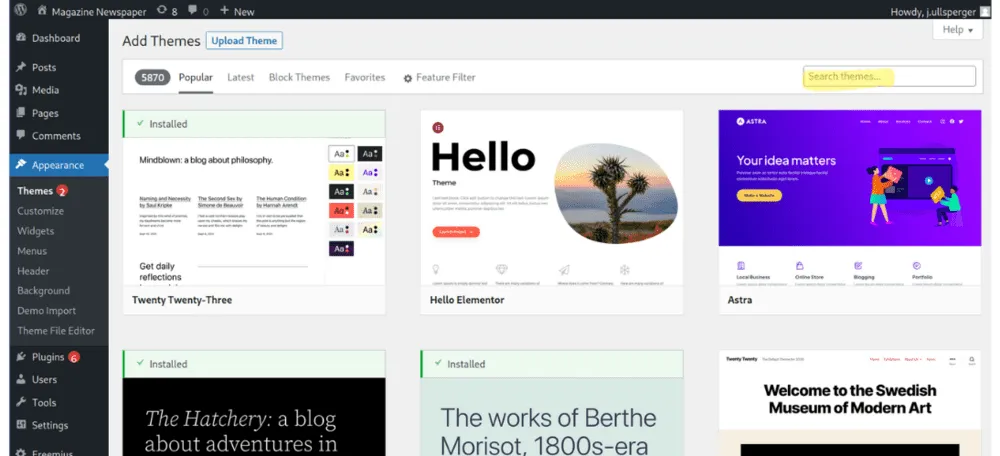Open the Demo Import submenu link

coord(47,311)
